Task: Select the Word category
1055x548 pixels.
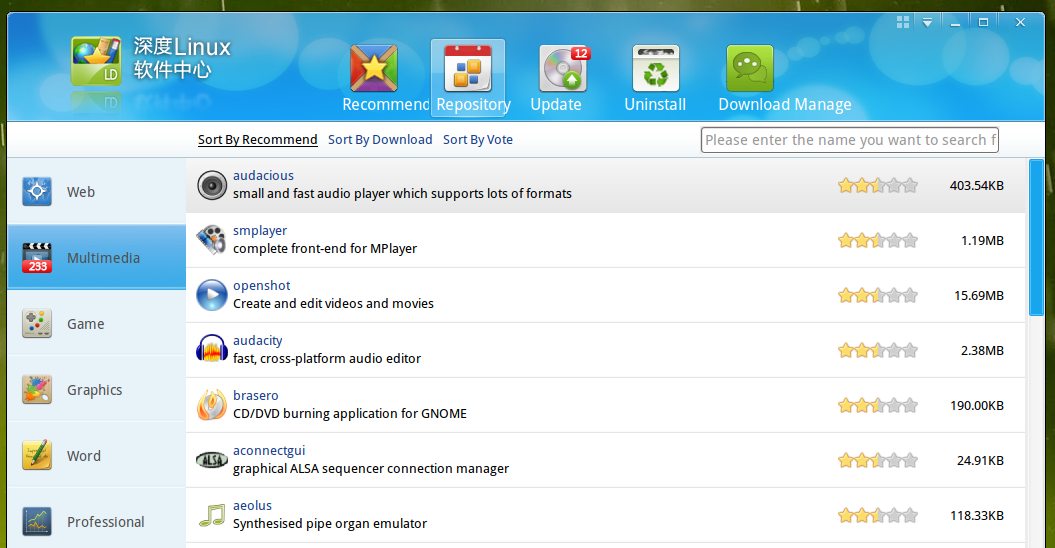Action: click(x=96, y=455)
